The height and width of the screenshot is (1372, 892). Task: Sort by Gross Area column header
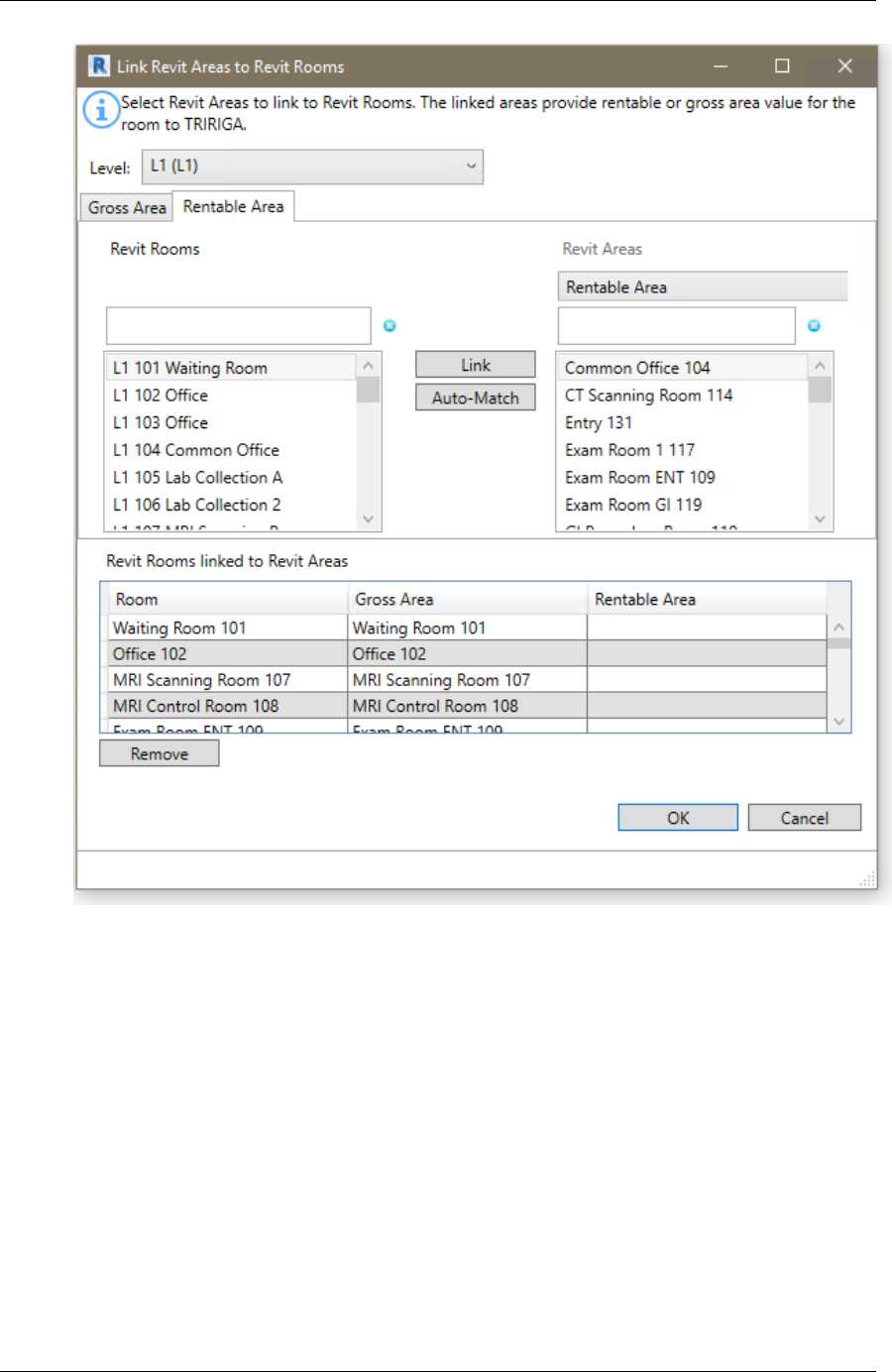[468, 600]
